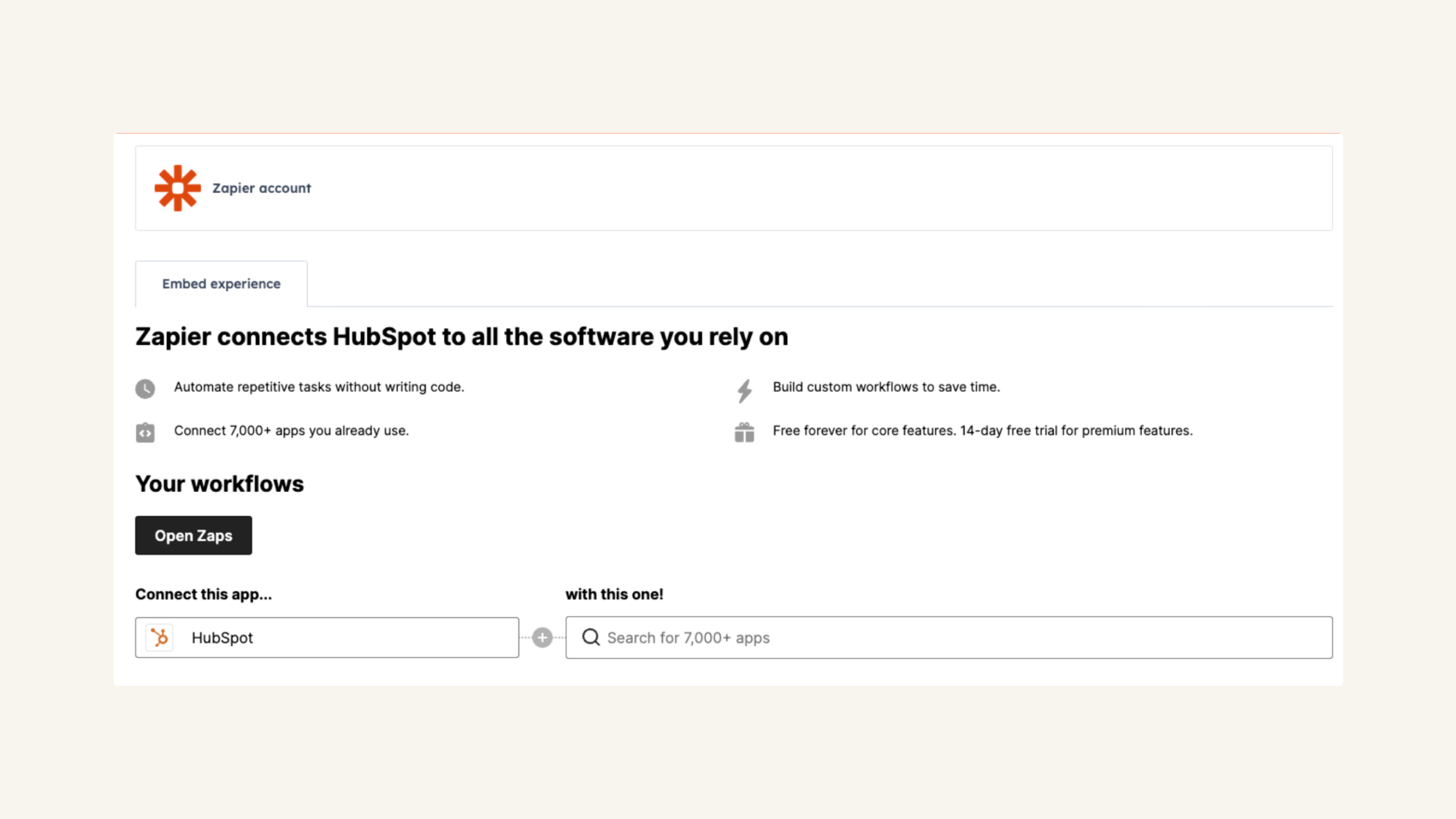Screen dimensions: 1456x819
Task: Open the HubSpot app selector dropdown
Action: [326, 637]
